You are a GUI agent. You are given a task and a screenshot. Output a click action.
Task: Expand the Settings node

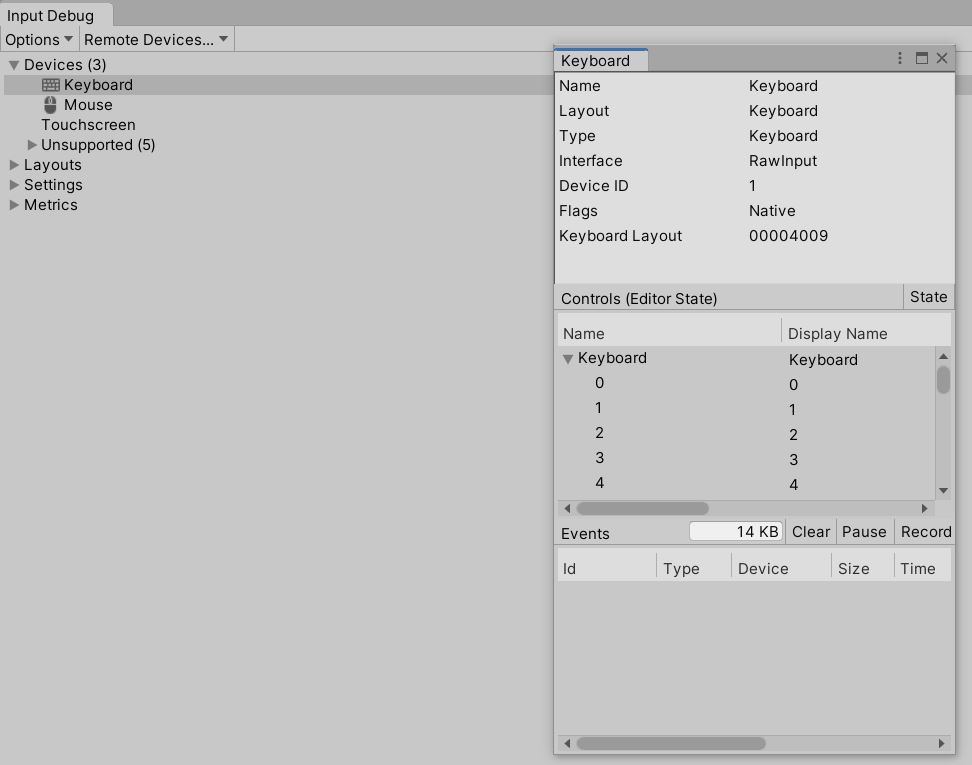click(x=14, y=185)
